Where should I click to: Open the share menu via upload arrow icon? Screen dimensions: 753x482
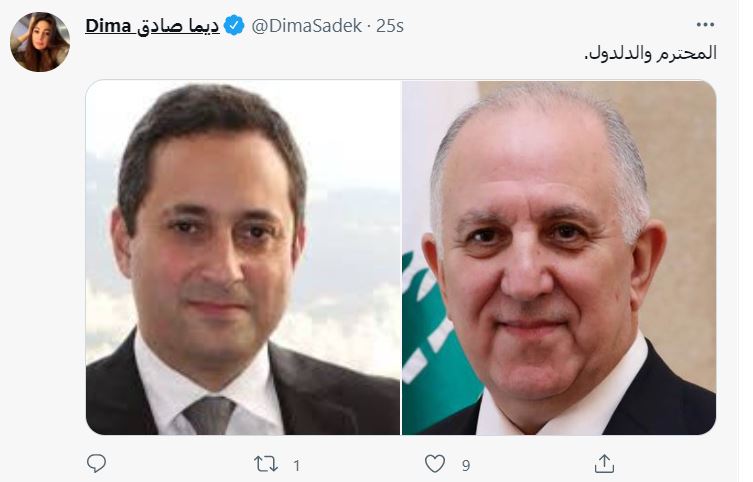(x=604, y=464)
